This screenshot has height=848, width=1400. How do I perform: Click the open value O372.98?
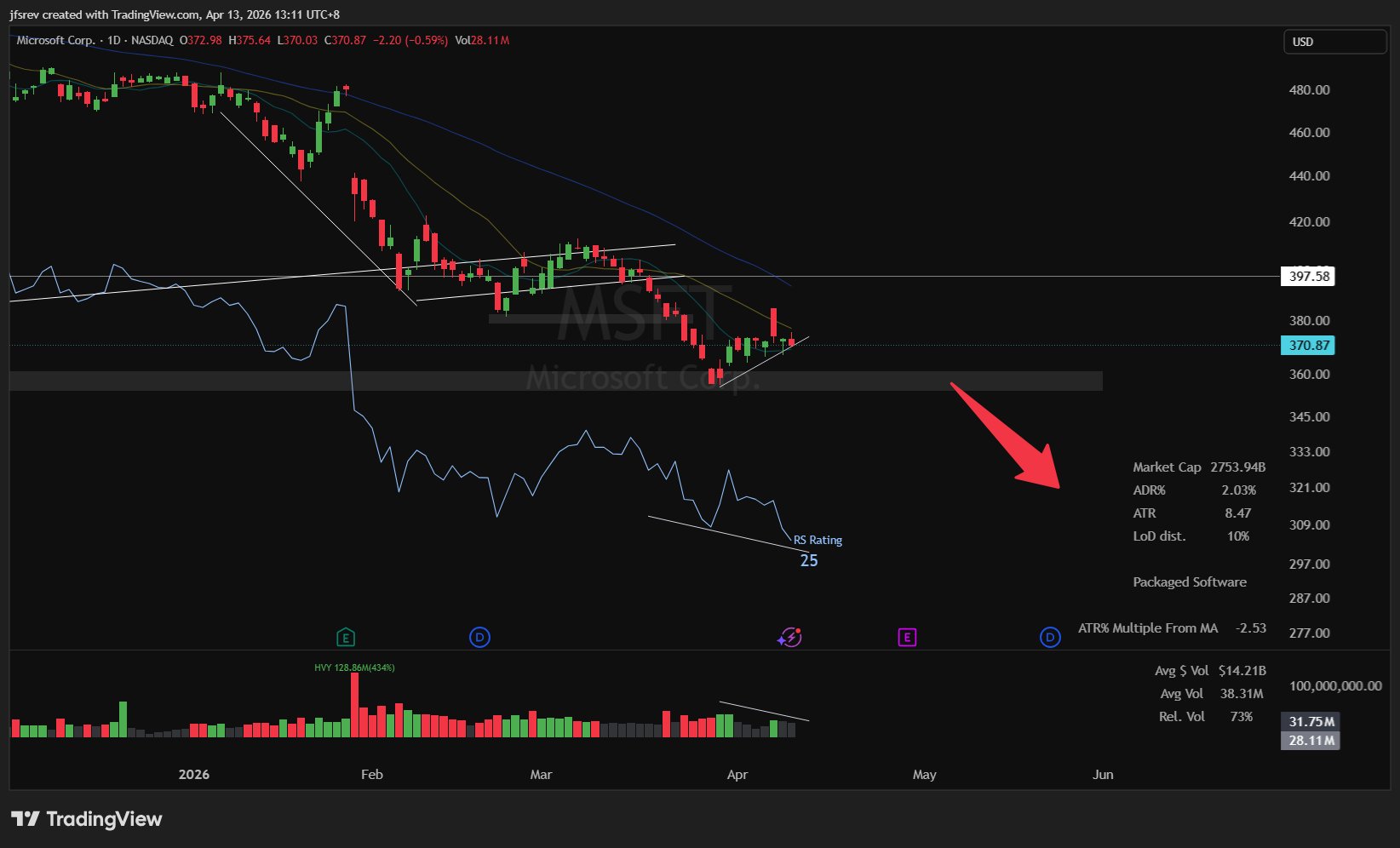tap(200, 40)
